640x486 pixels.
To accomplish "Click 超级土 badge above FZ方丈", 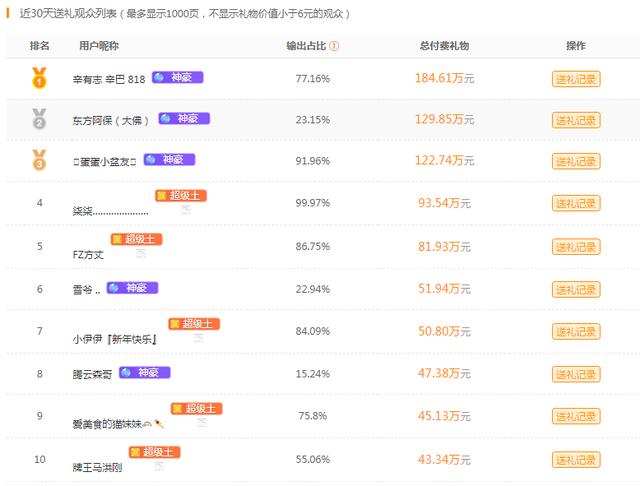I will pyautogui.click(x=136, y=239).
